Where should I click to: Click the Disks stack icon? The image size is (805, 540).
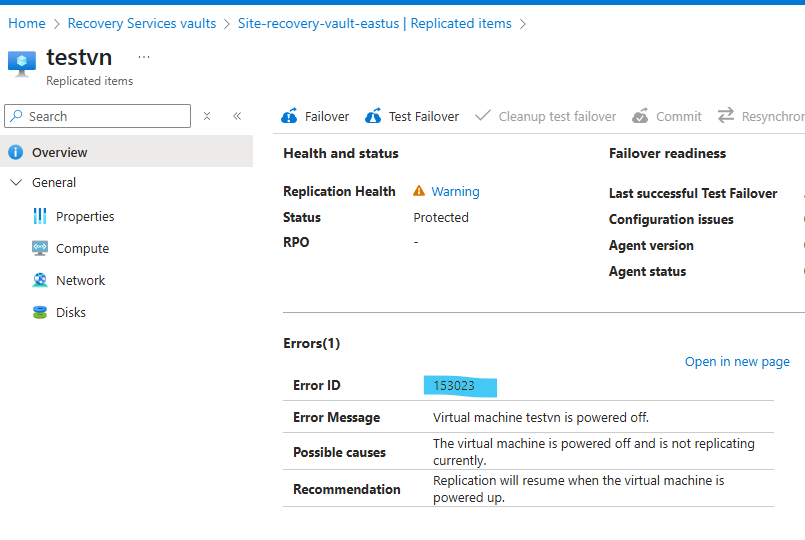40,313
